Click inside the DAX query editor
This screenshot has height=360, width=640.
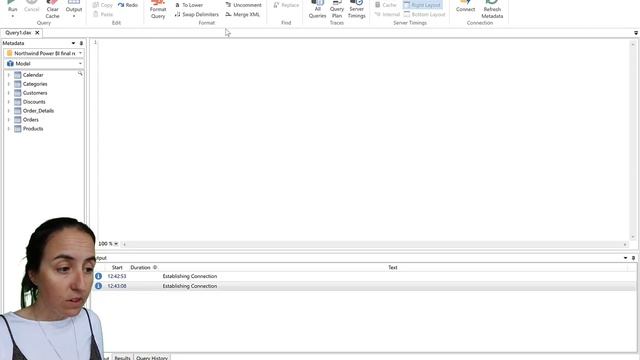tap(363, 139)
